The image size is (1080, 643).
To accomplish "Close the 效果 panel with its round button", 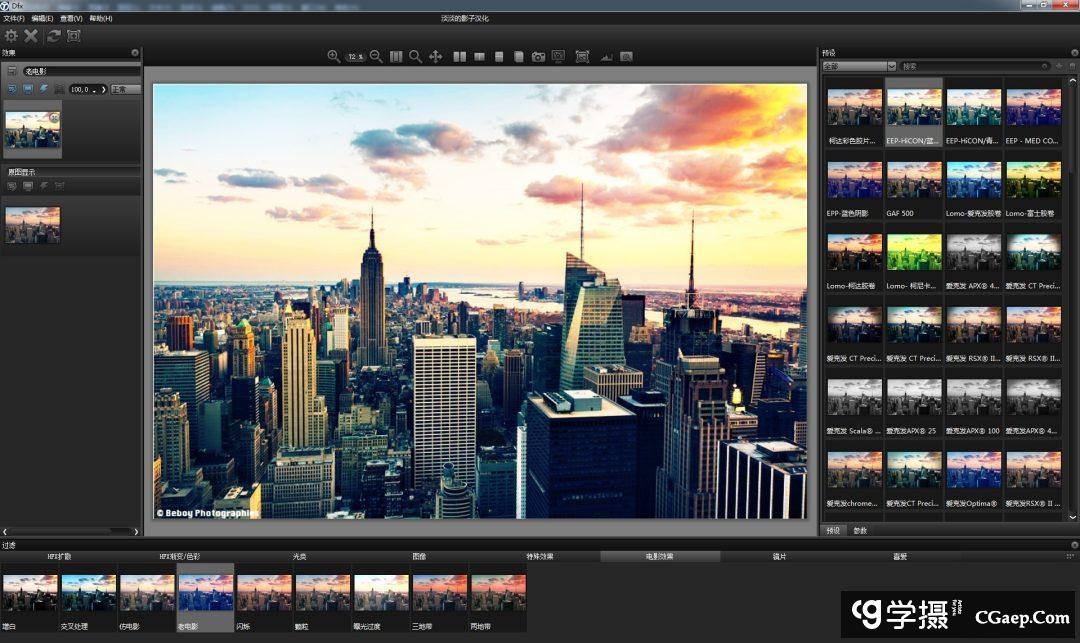I will pyautogui.click(x=135, y=52).
